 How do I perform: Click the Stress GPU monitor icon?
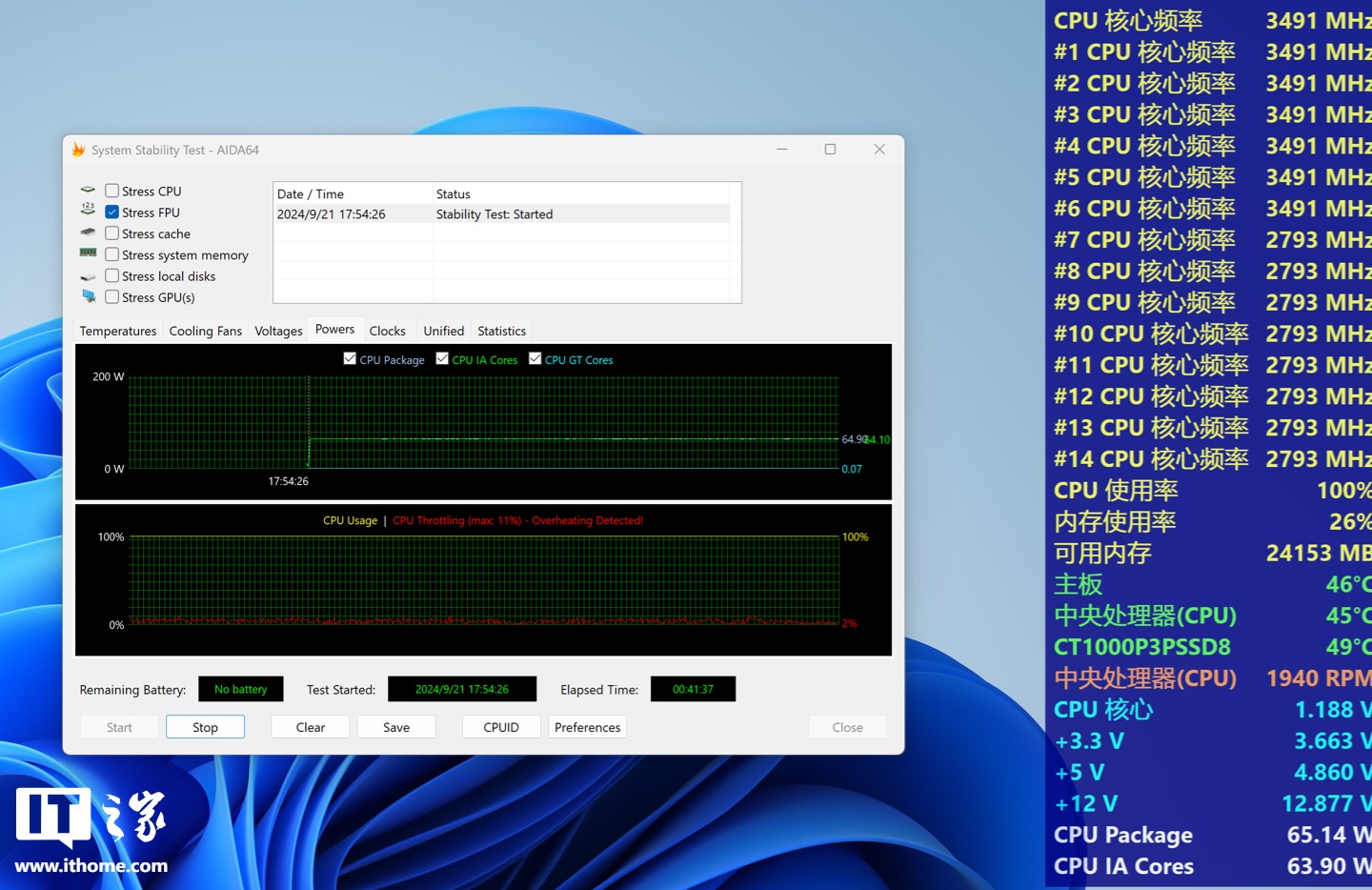pos(88,297)
